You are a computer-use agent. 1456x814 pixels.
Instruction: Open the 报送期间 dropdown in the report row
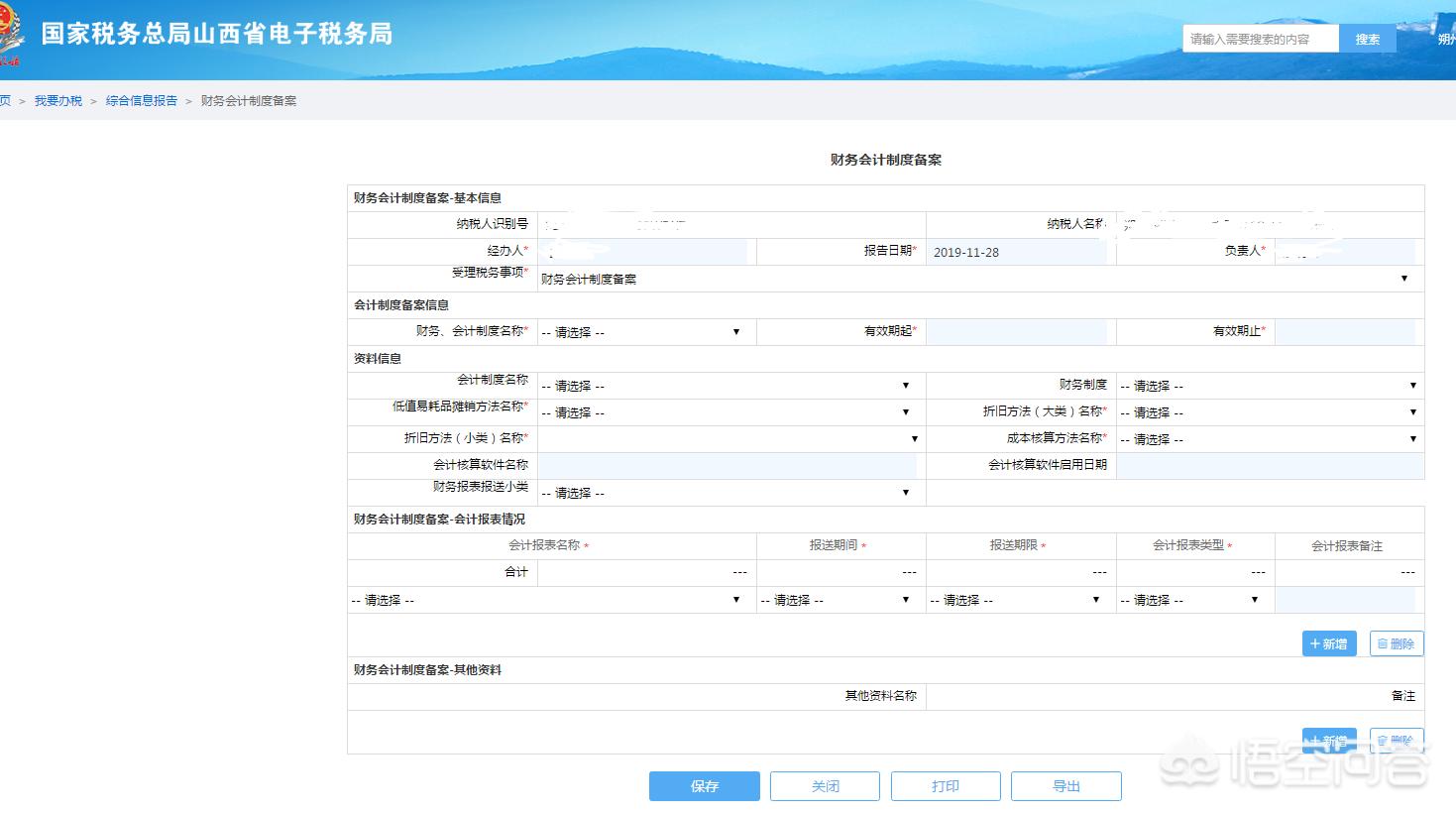tap(904, 599)
